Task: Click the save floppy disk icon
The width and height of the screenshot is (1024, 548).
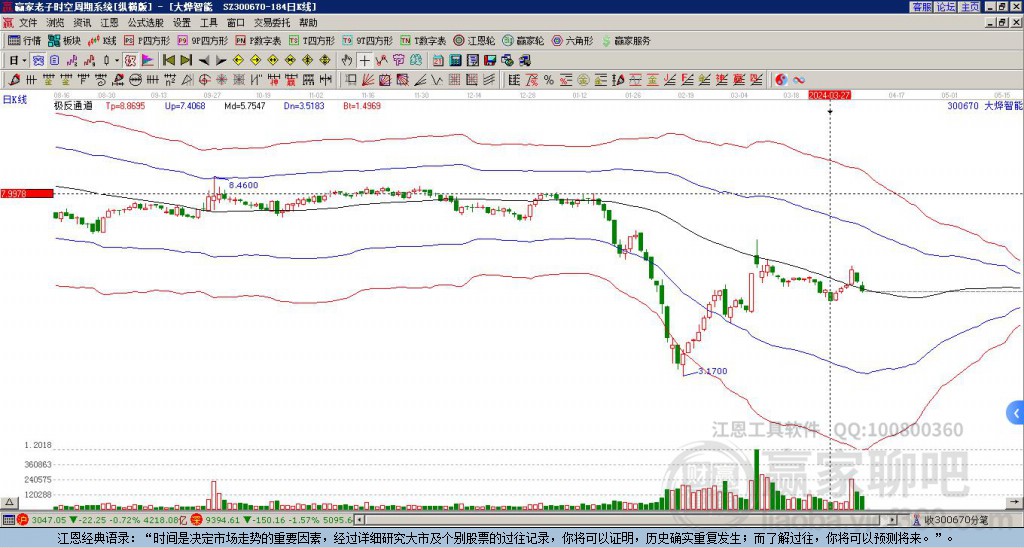Action: pos(490,61)
